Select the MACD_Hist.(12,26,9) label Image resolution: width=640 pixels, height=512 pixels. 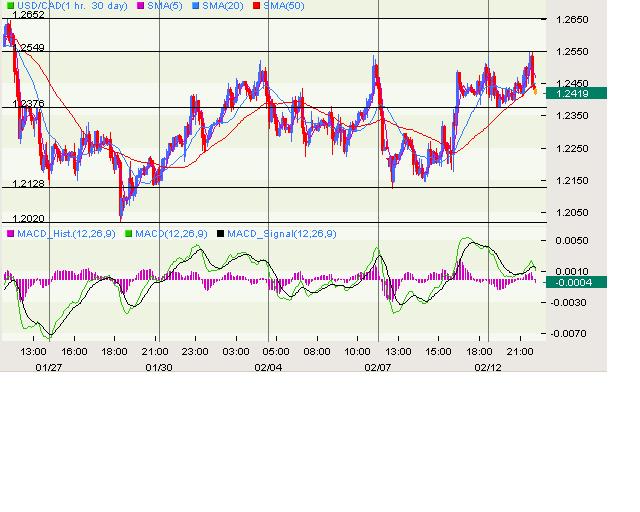67,234
